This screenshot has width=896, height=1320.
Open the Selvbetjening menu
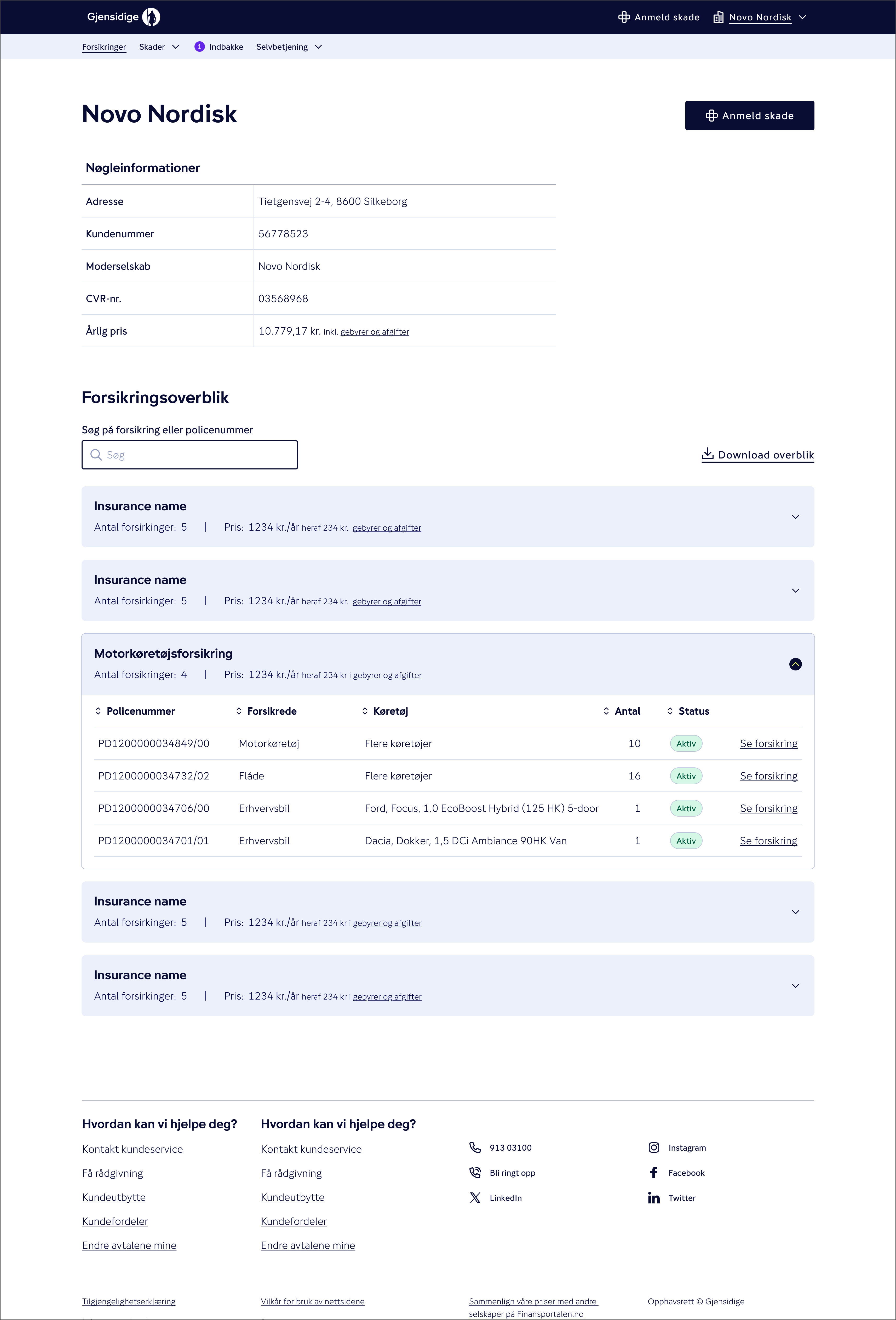(x=289, y=47)
